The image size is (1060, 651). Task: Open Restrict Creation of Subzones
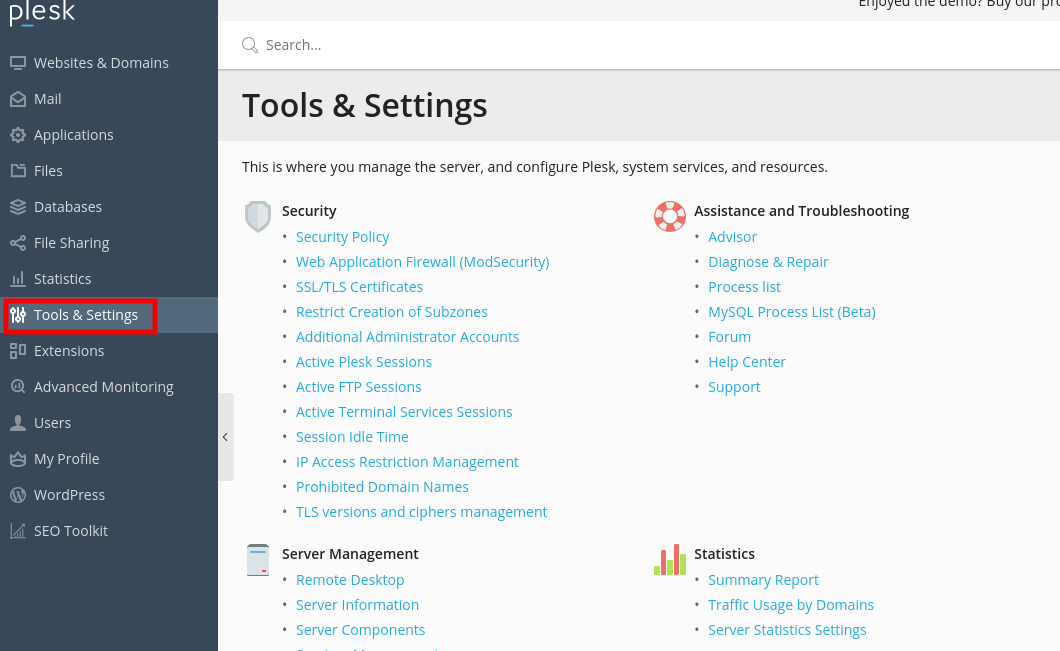pyautogui.click(x=391, y=312)
